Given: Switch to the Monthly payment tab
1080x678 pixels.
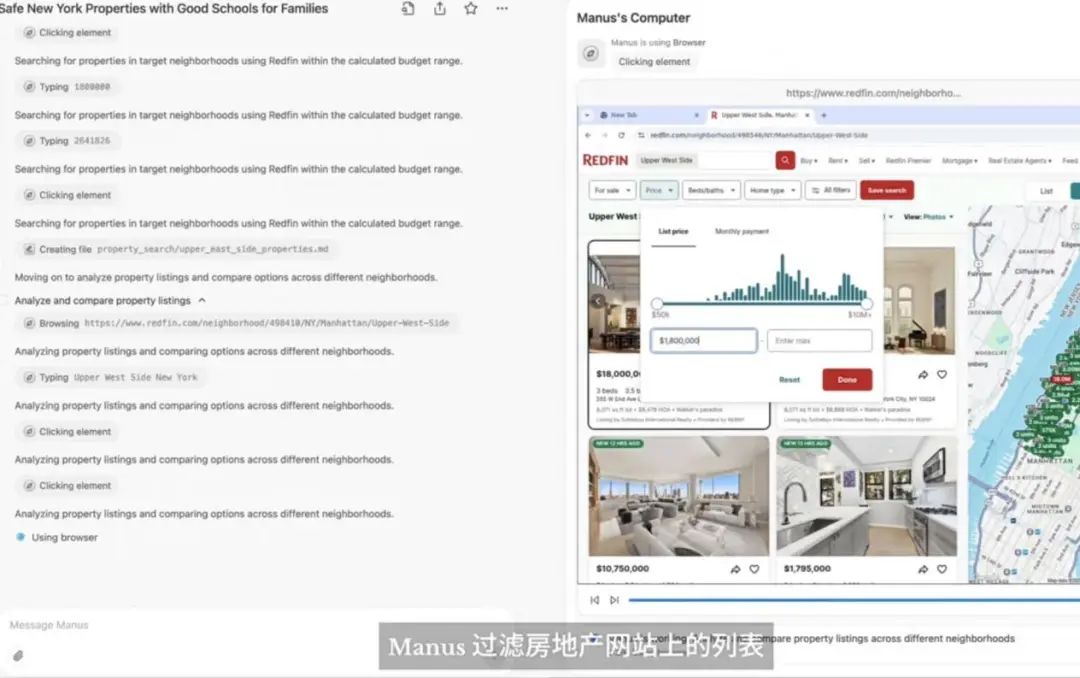Looking at the screenshot, I should [742, 232].
